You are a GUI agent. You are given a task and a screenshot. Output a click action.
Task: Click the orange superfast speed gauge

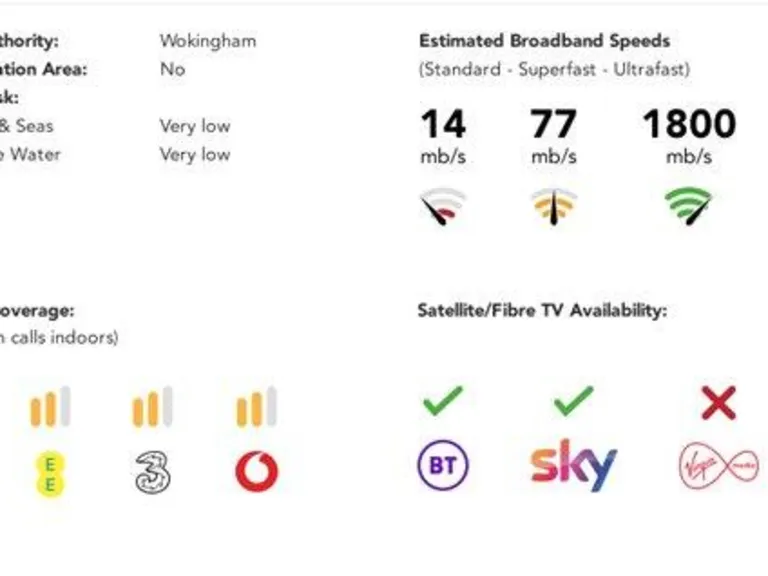click(x=553, y=207)
